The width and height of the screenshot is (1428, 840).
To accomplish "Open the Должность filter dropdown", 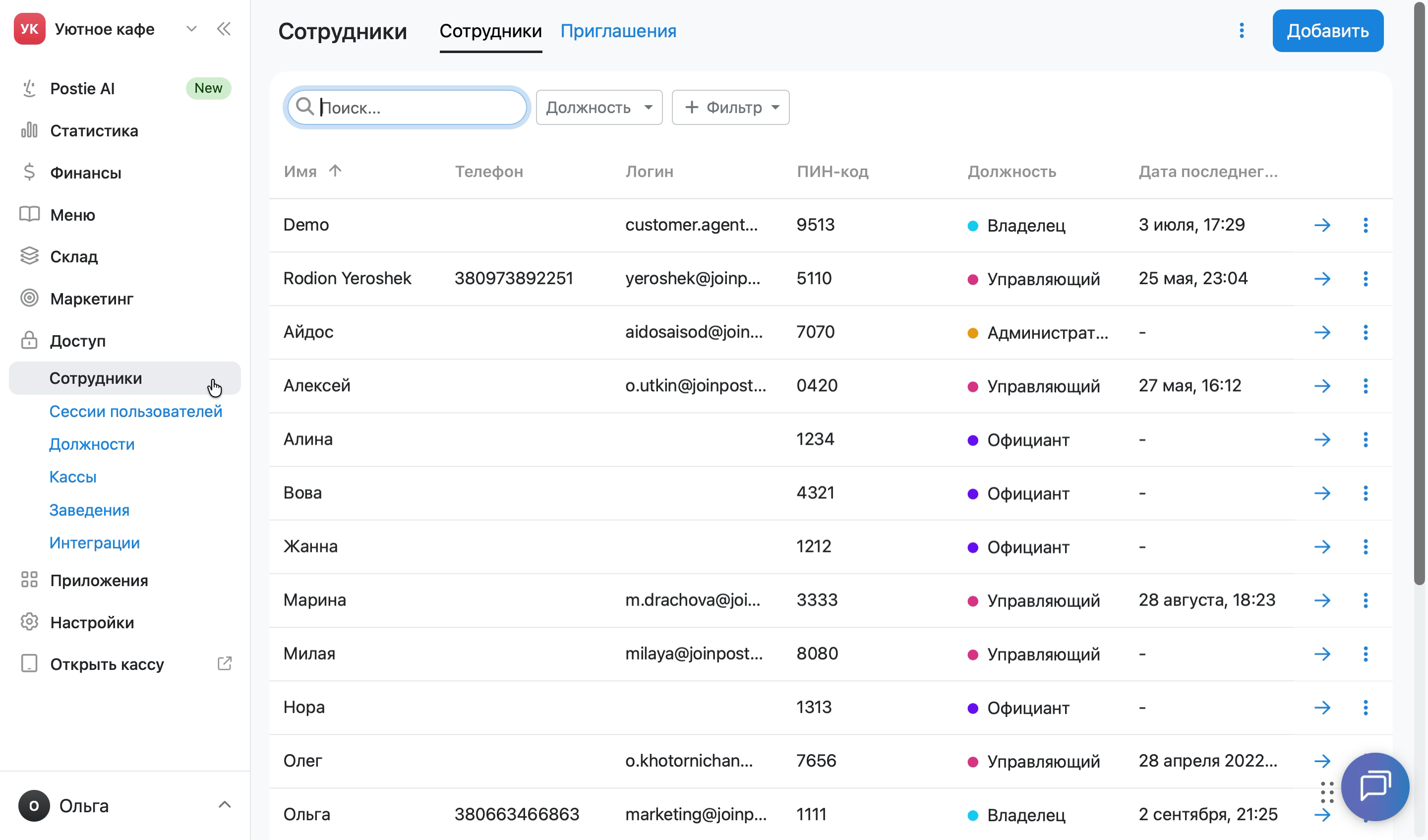I will (599, 107).
